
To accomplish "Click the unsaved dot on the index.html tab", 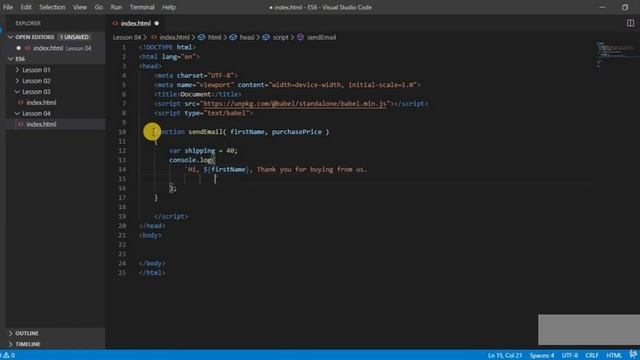I will (x=157, y=23).
